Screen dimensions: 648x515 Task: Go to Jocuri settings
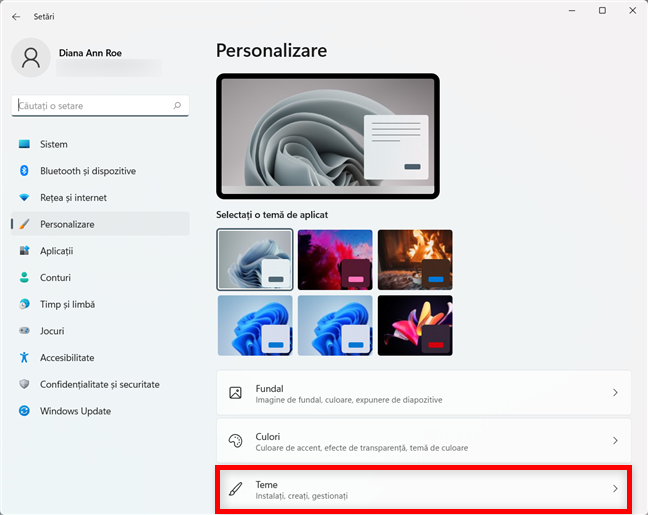[100, 331]
